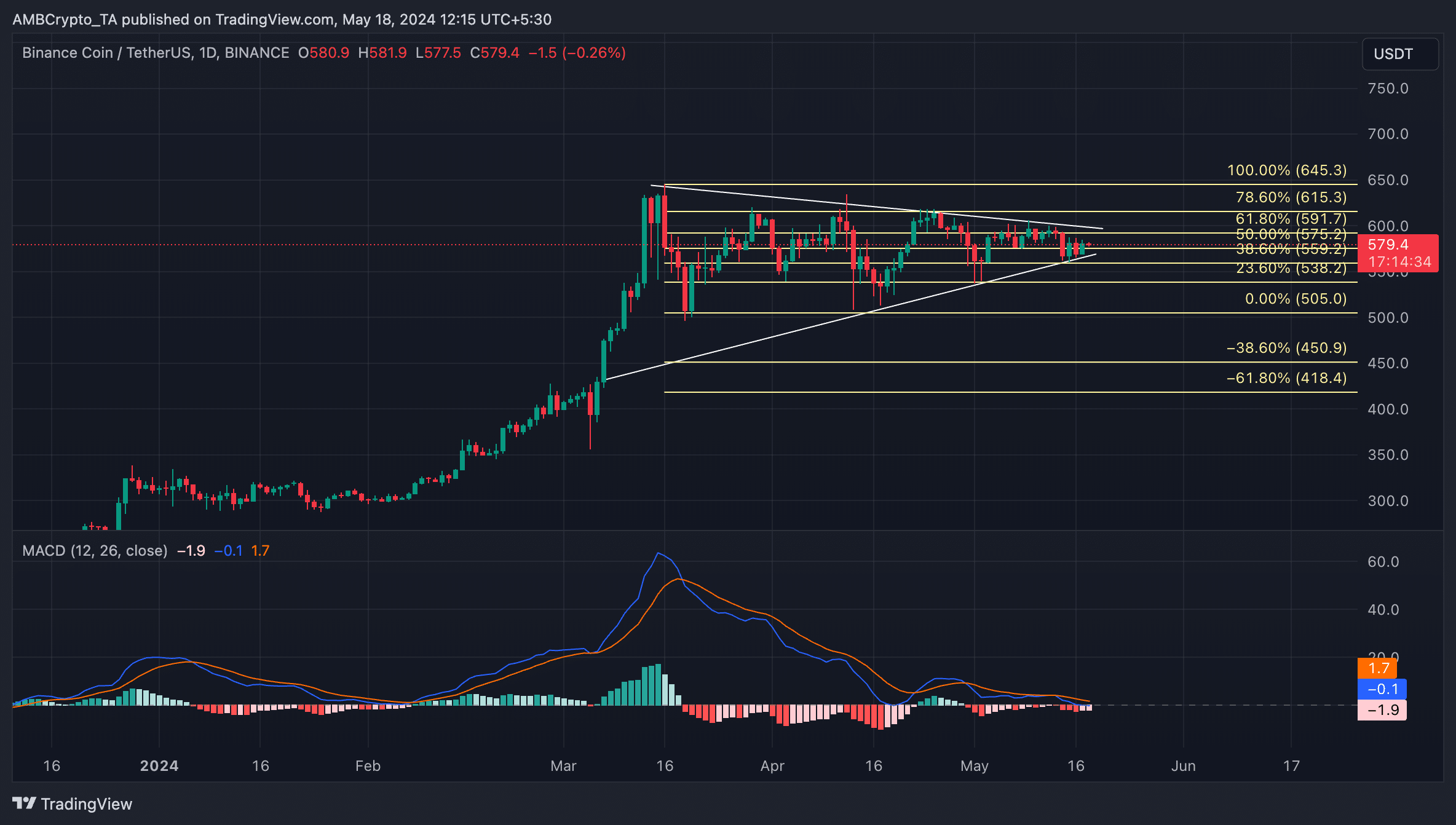Click the current price label 579.4
This screenshot has width=1456, height=825.
[1388, 245]
